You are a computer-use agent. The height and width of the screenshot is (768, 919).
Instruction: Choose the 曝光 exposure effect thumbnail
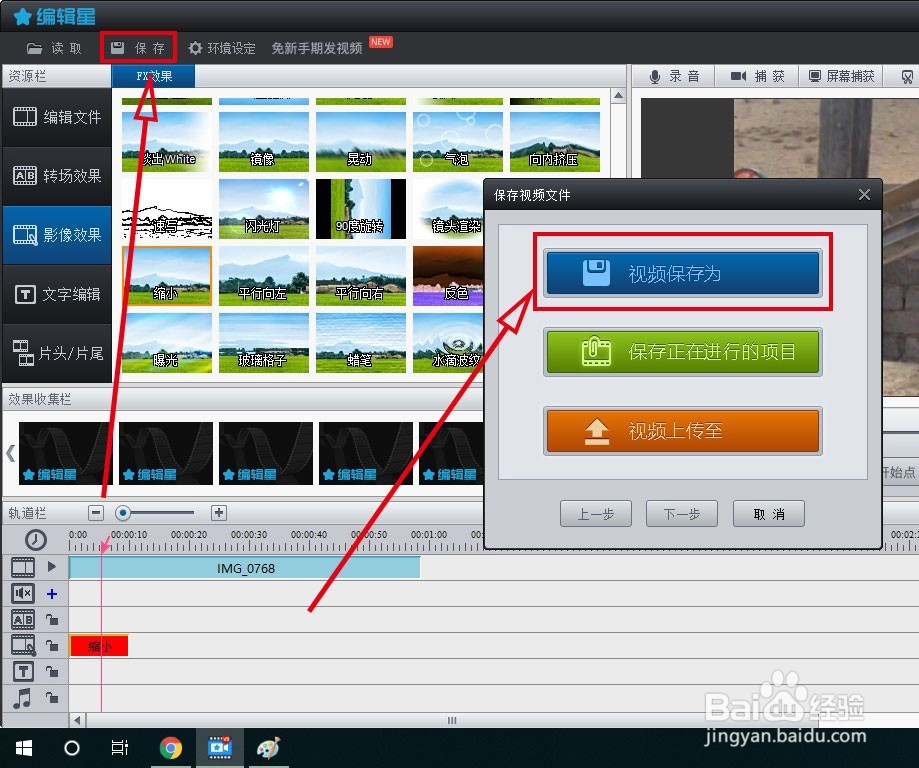point(167,343)
